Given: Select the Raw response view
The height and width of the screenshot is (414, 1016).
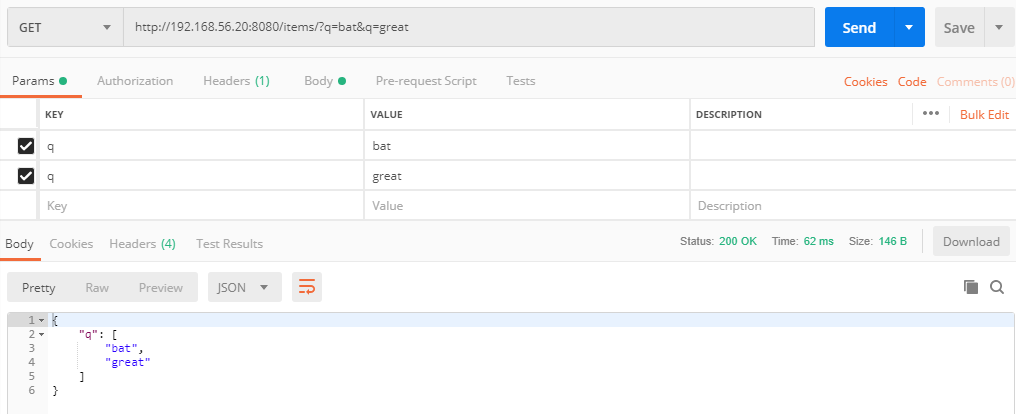Looking at the screenshot, I should [x=97, y=287].
